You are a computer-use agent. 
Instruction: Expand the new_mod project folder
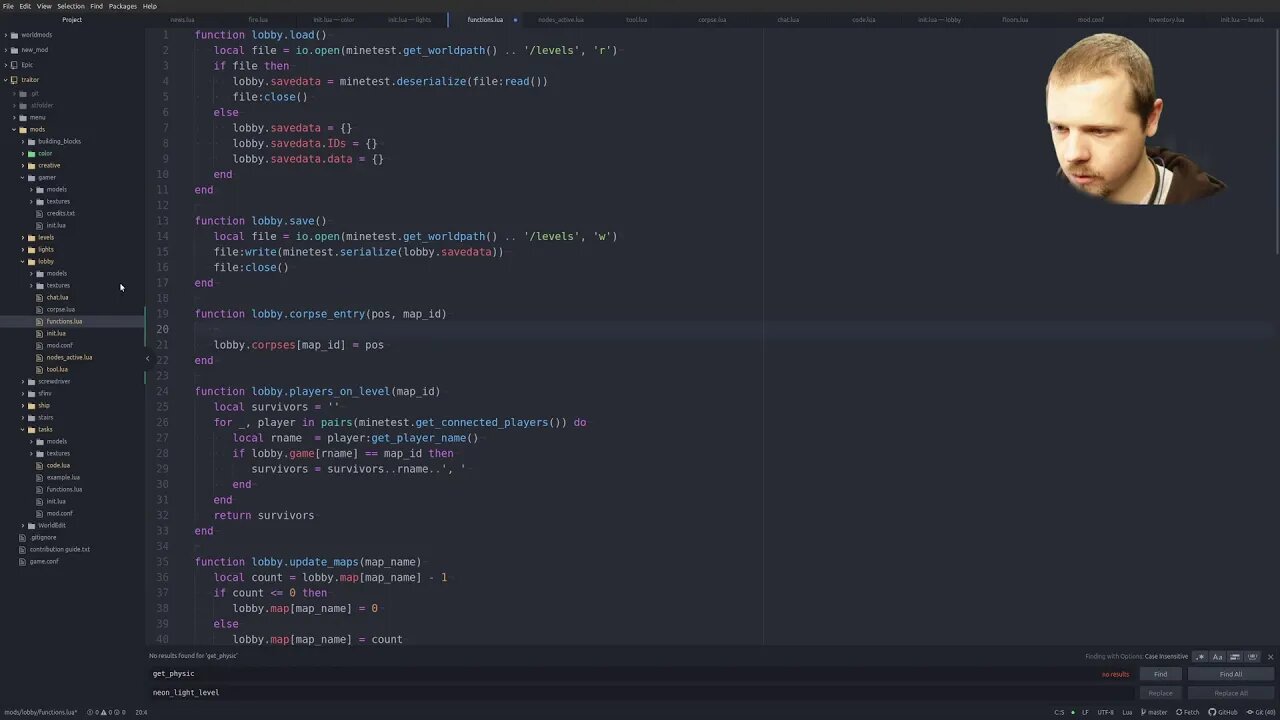6,50
